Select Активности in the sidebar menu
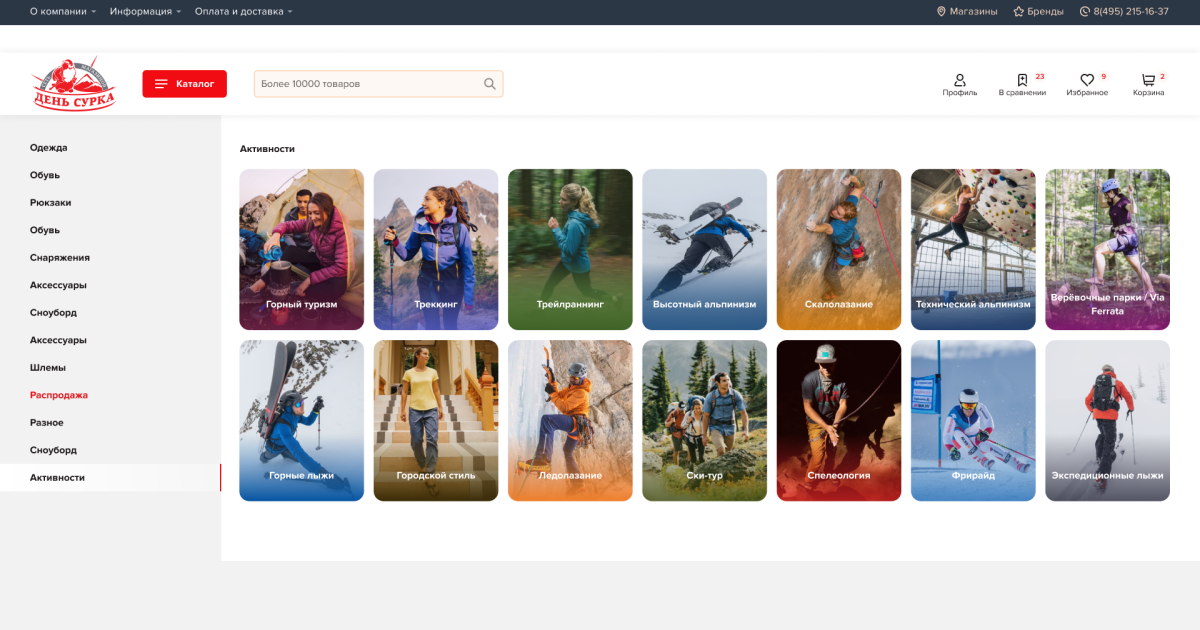The width and height of the screenshot is (1200, 630). 110,478
